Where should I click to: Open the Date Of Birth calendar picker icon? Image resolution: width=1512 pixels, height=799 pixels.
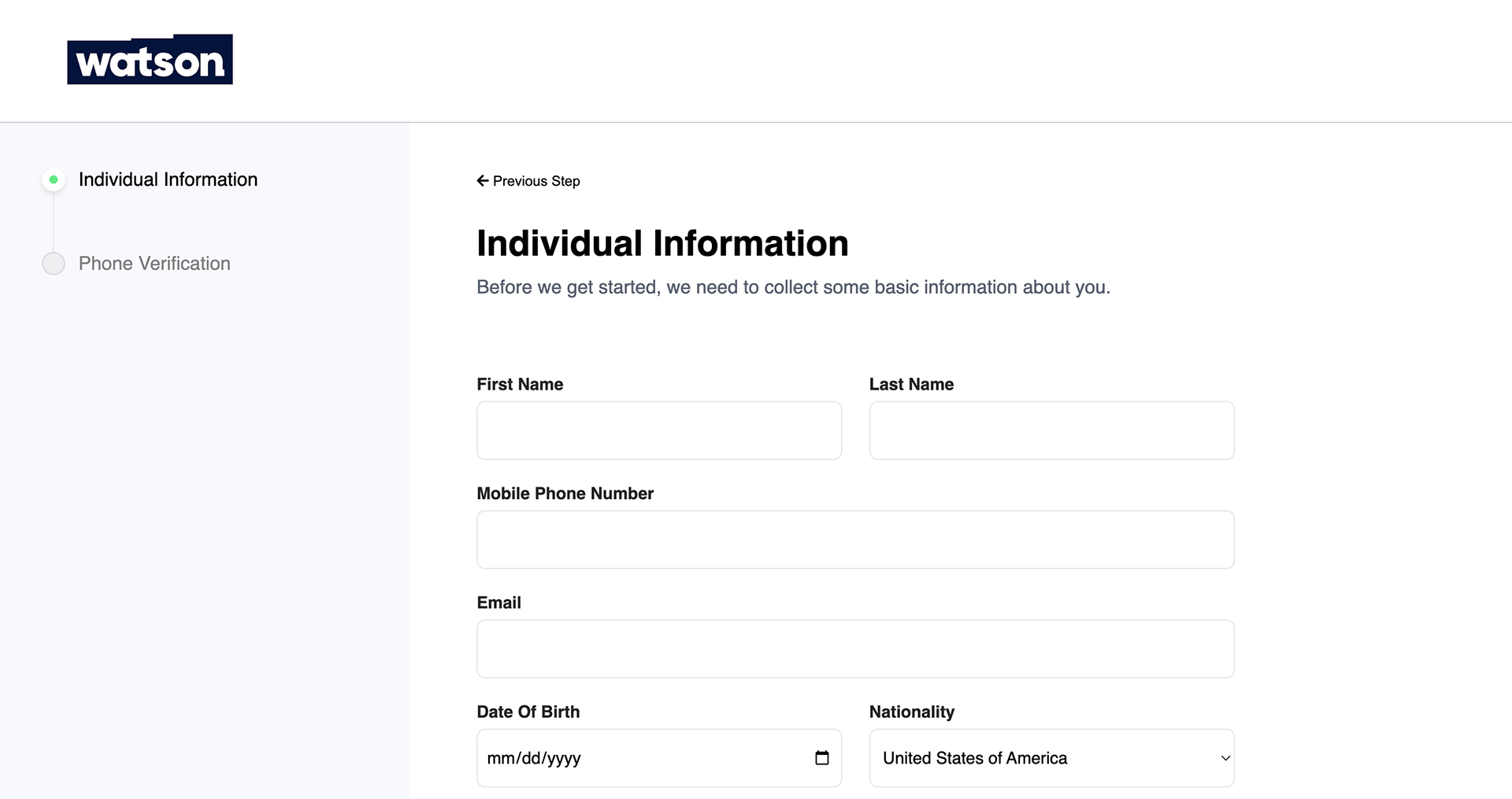[x=822, y=758]
